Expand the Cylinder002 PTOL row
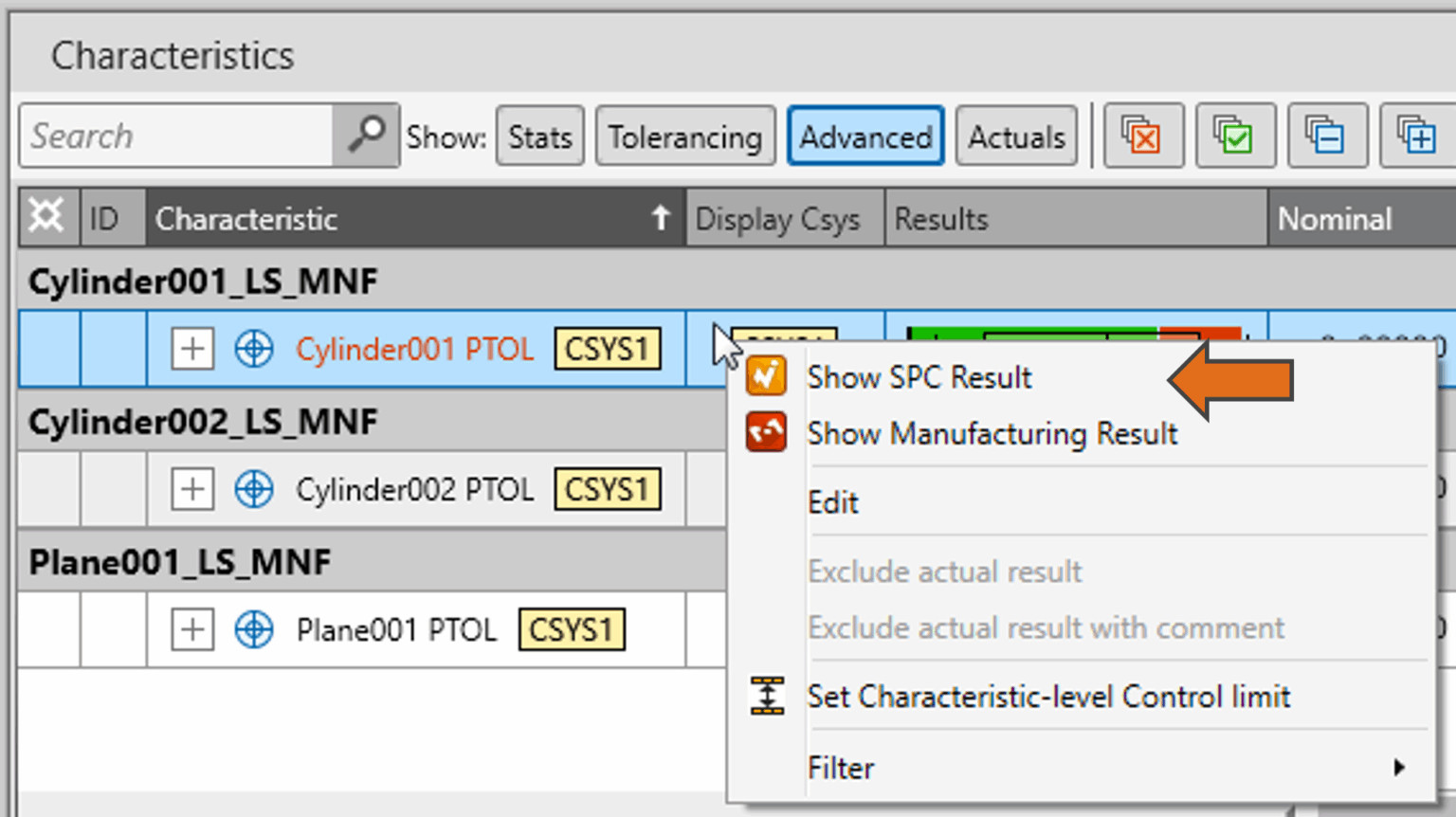1456x817 pixels. coord(191,490)
